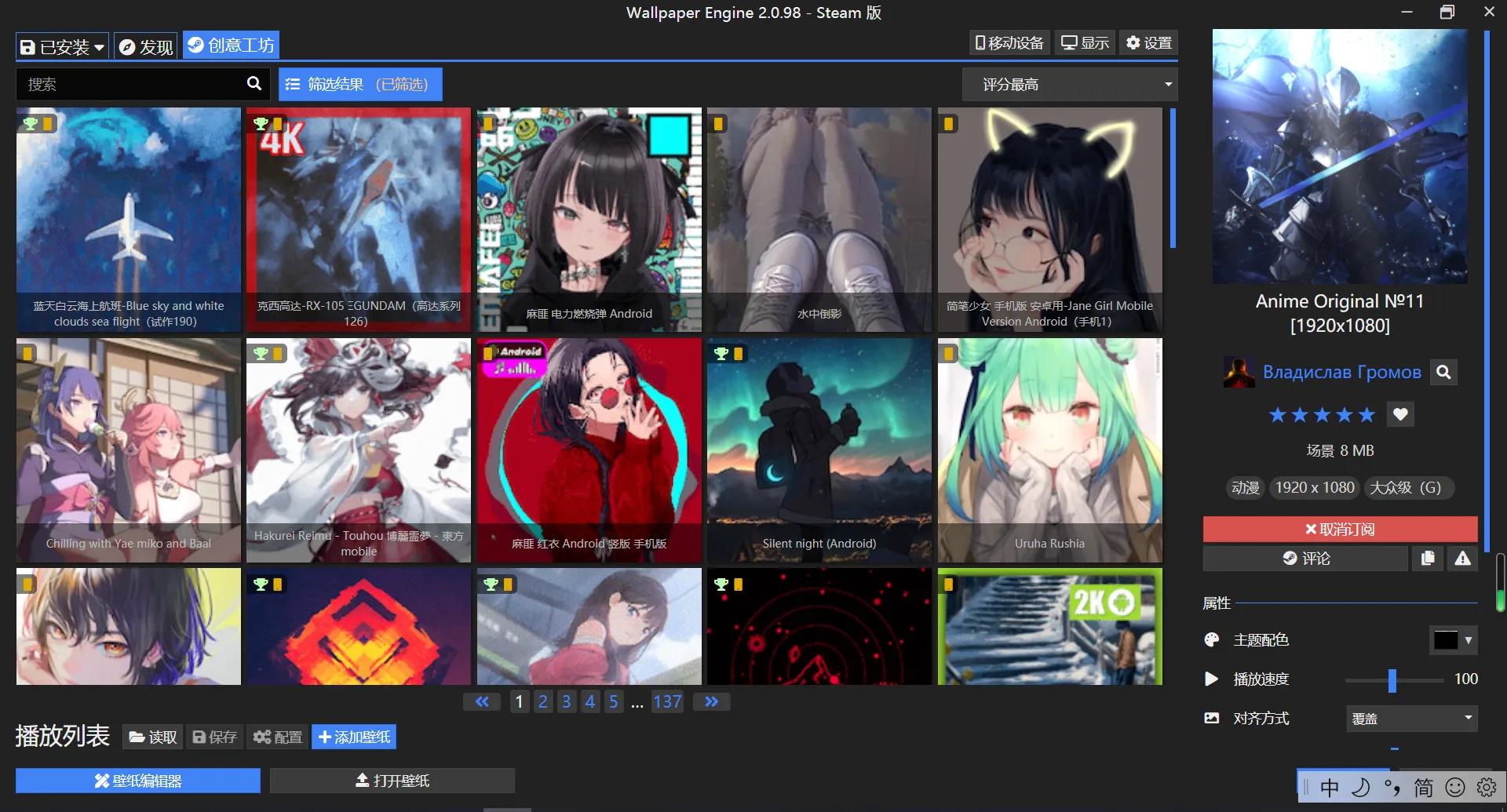Image resolution: width=1507 pixels, height=812 pixels.
Task: Open 移动设备 mobile devices
Action: [x=1009, y=42]
